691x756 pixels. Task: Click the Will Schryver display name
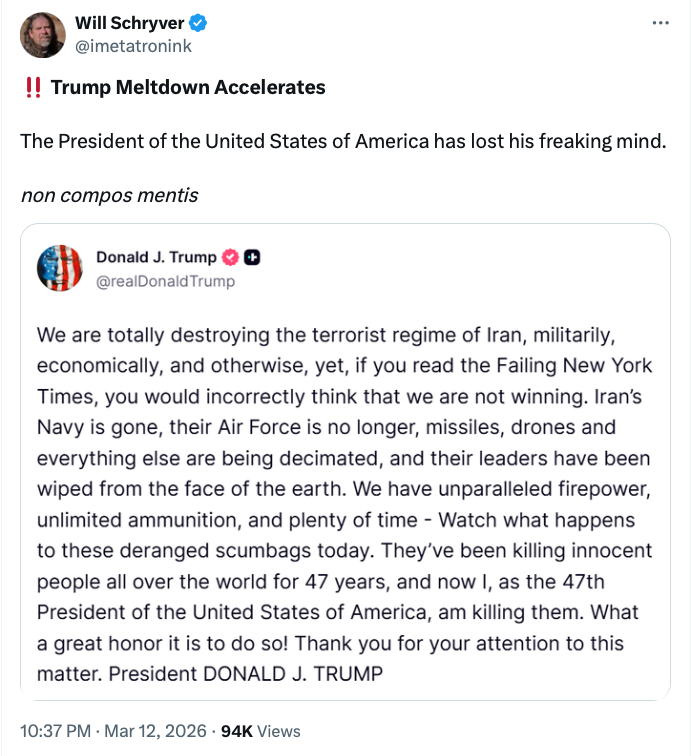[x=129, y=23]
